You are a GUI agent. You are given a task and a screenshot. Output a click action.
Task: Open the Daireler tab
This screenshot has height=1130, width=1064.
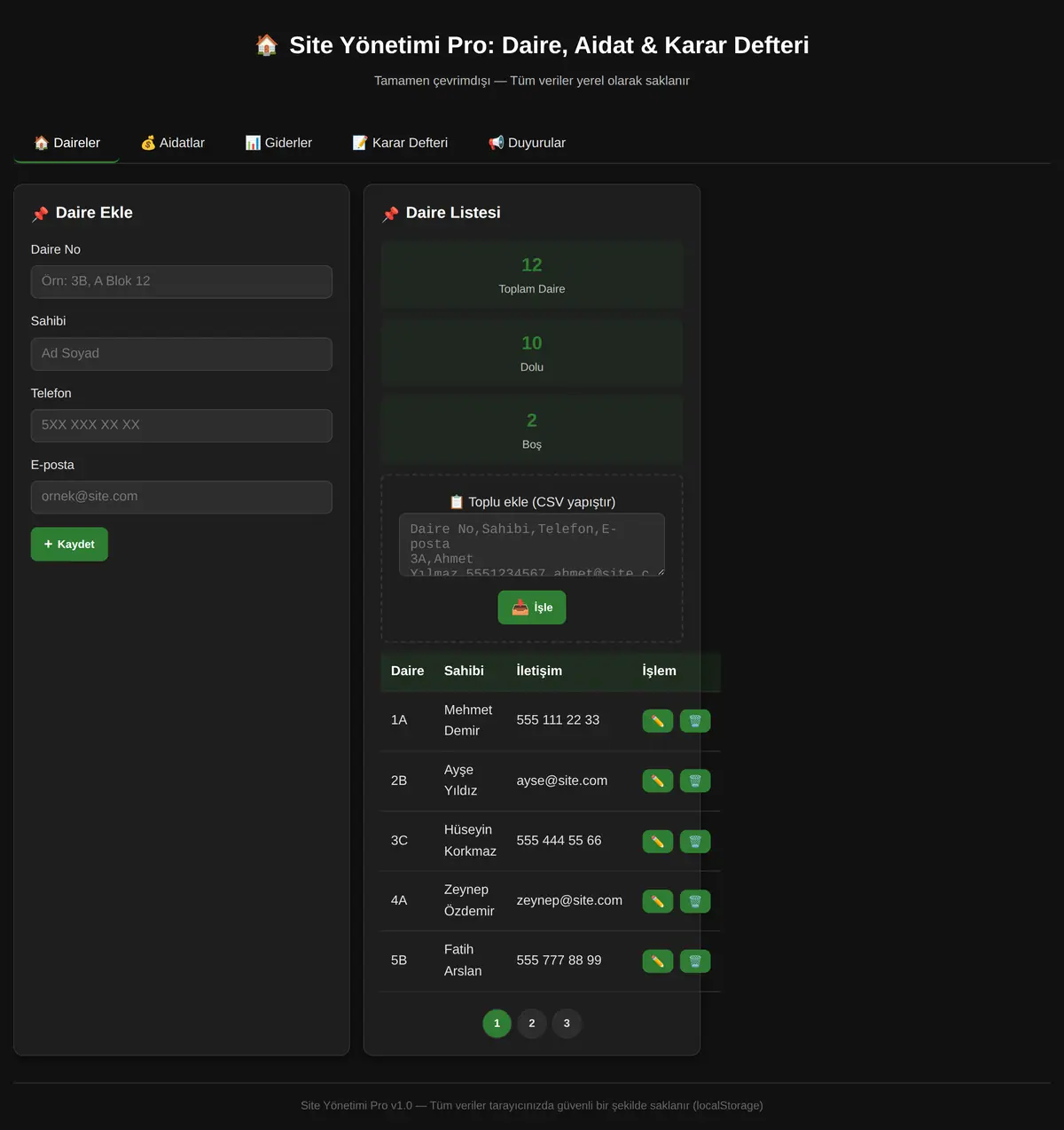[x=66, y=143]
